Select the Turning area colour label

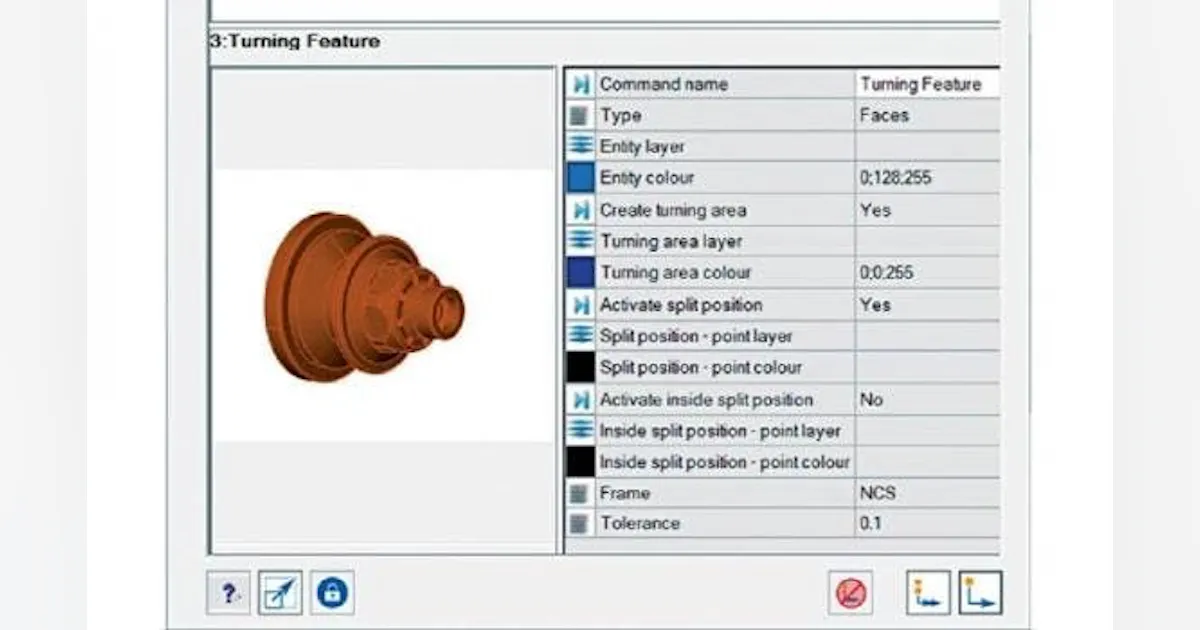pyautogui.click(x=675, y=272)
